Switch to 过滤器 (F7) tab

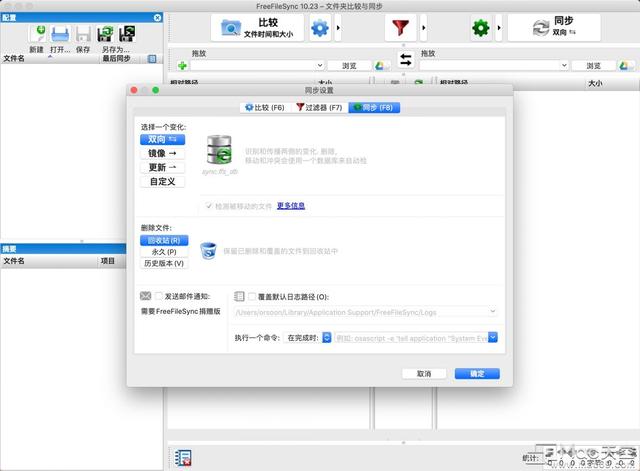[x=319, y=107]
